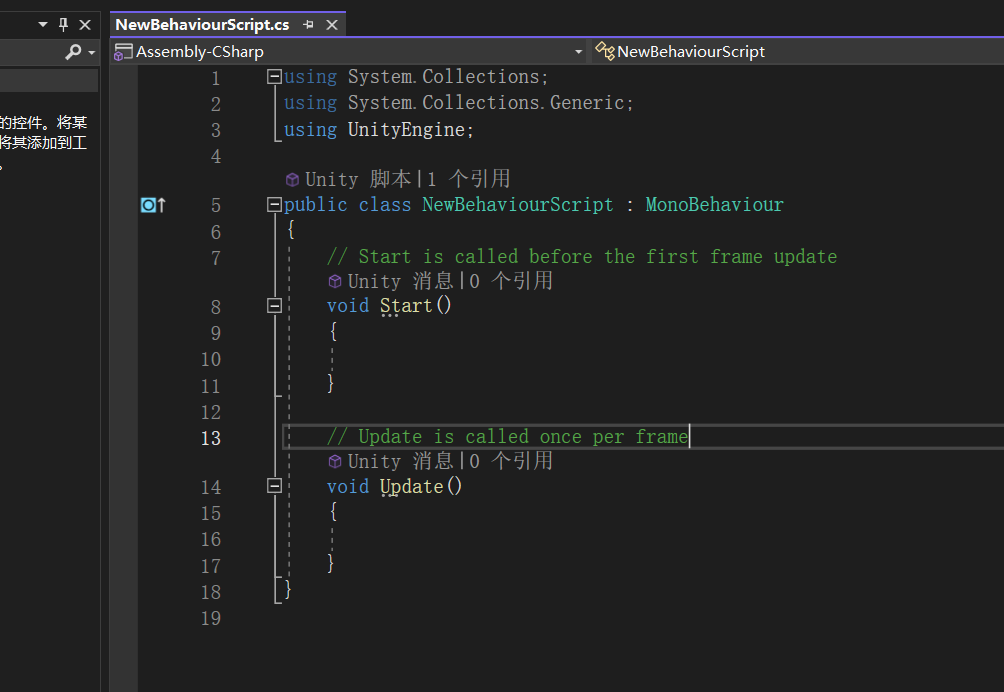Screen dimensions: 1004x692
Task: Click the class icon beside NewBehaviourScript dropdown
Action: point(605,51)
